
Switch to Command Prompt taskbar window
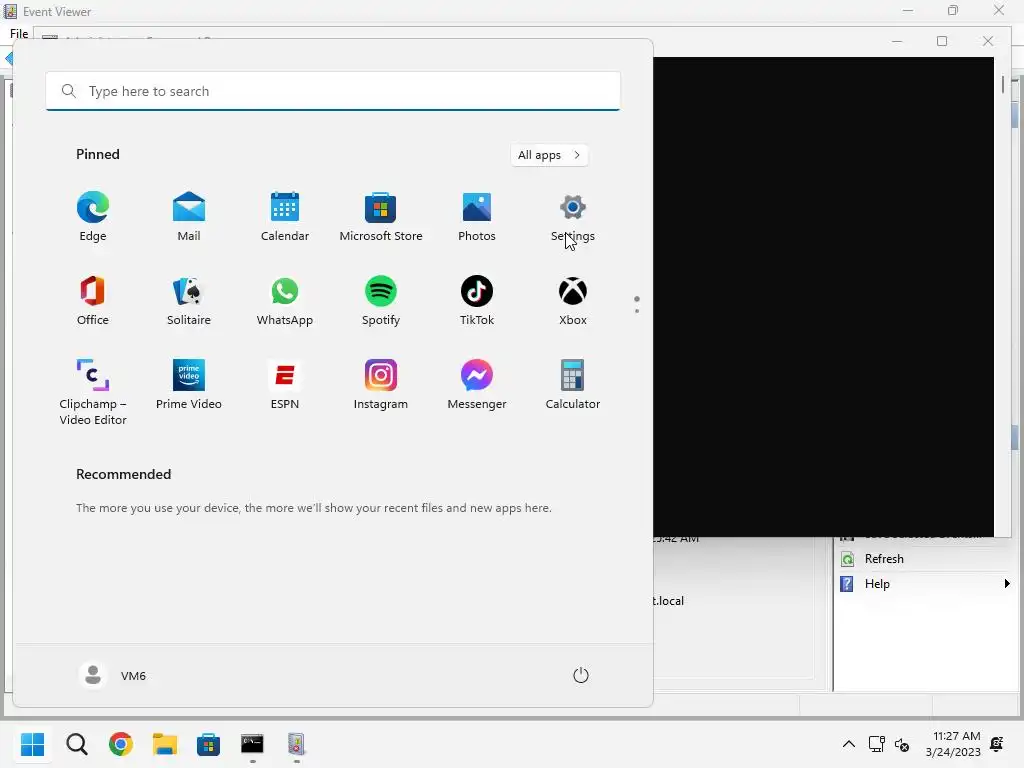252,744
